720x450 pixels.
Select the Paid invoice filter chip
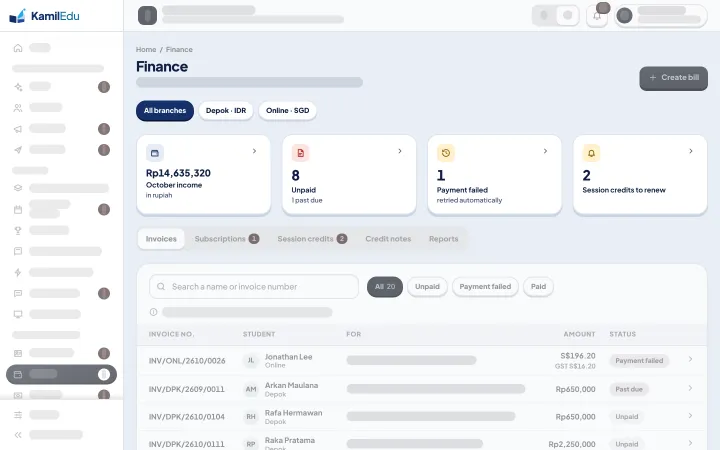pos(539,287)
